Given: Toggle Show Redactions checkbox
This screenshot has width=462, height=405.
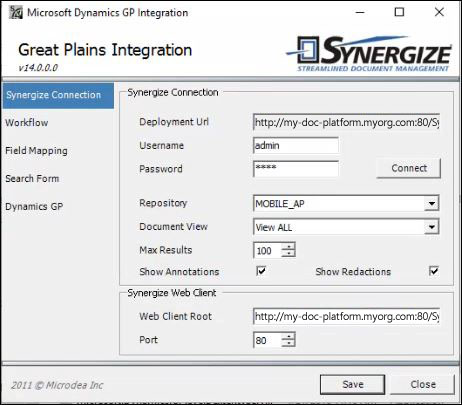Looking at the screenshot, I should click(x=434, y=271).
